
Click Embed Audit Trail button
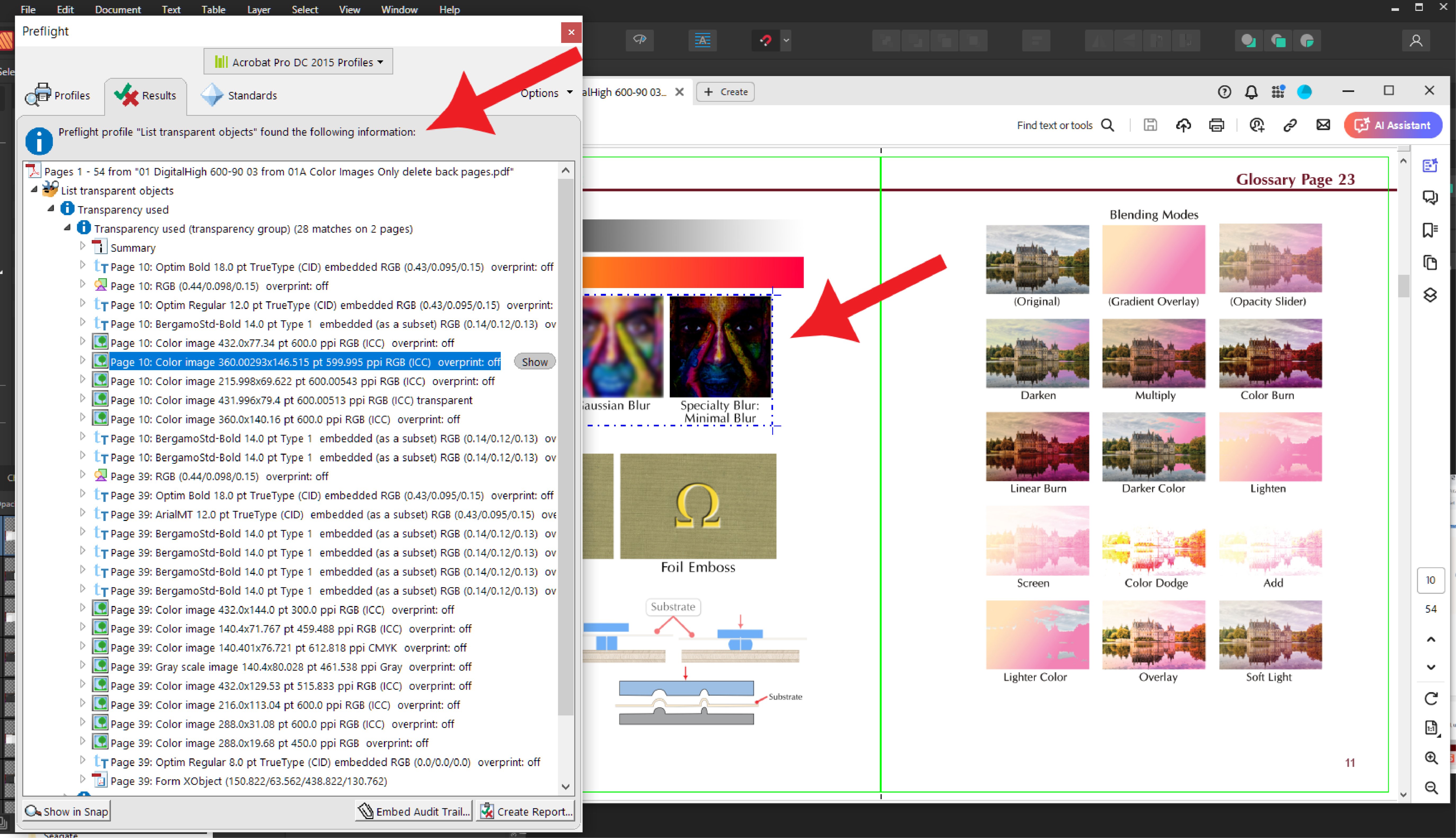point(414,811)
